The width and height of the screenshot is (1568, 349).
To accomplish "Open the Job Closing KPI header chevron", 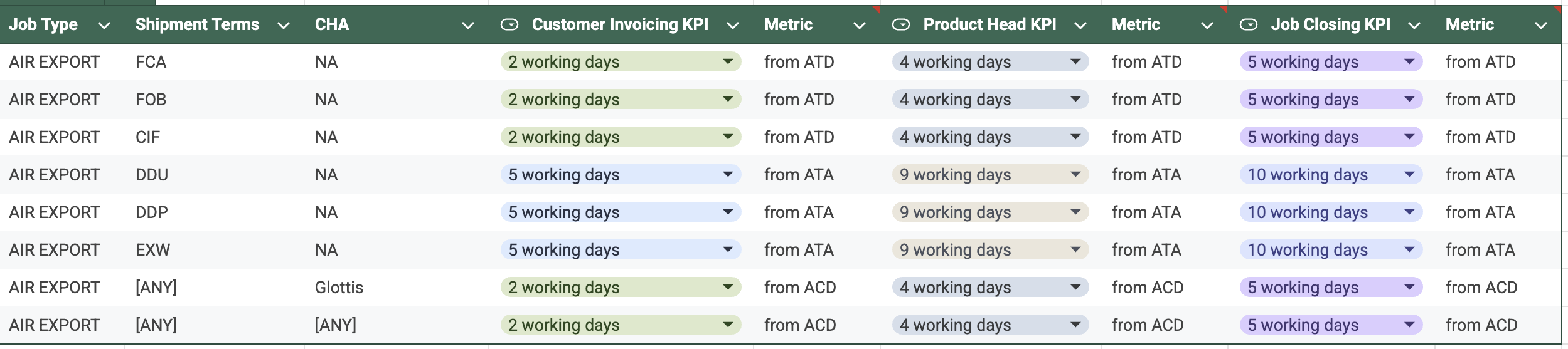I will (x=1414, y=26).
